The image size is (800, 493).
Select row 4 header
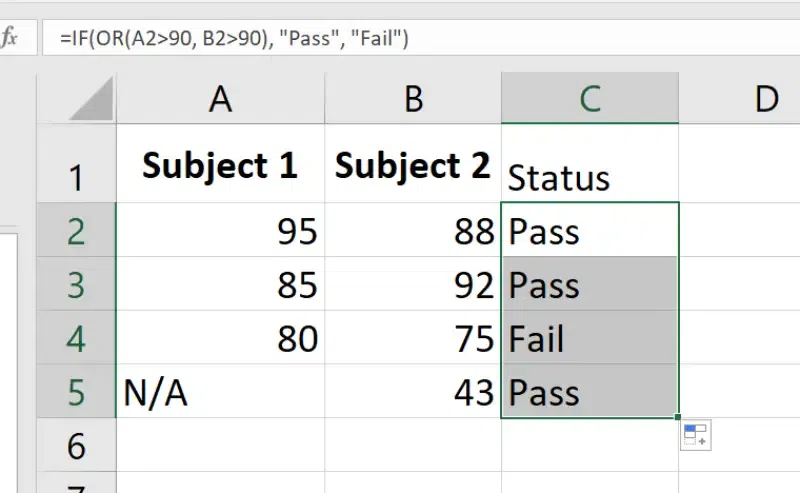[x=76, y=338]
